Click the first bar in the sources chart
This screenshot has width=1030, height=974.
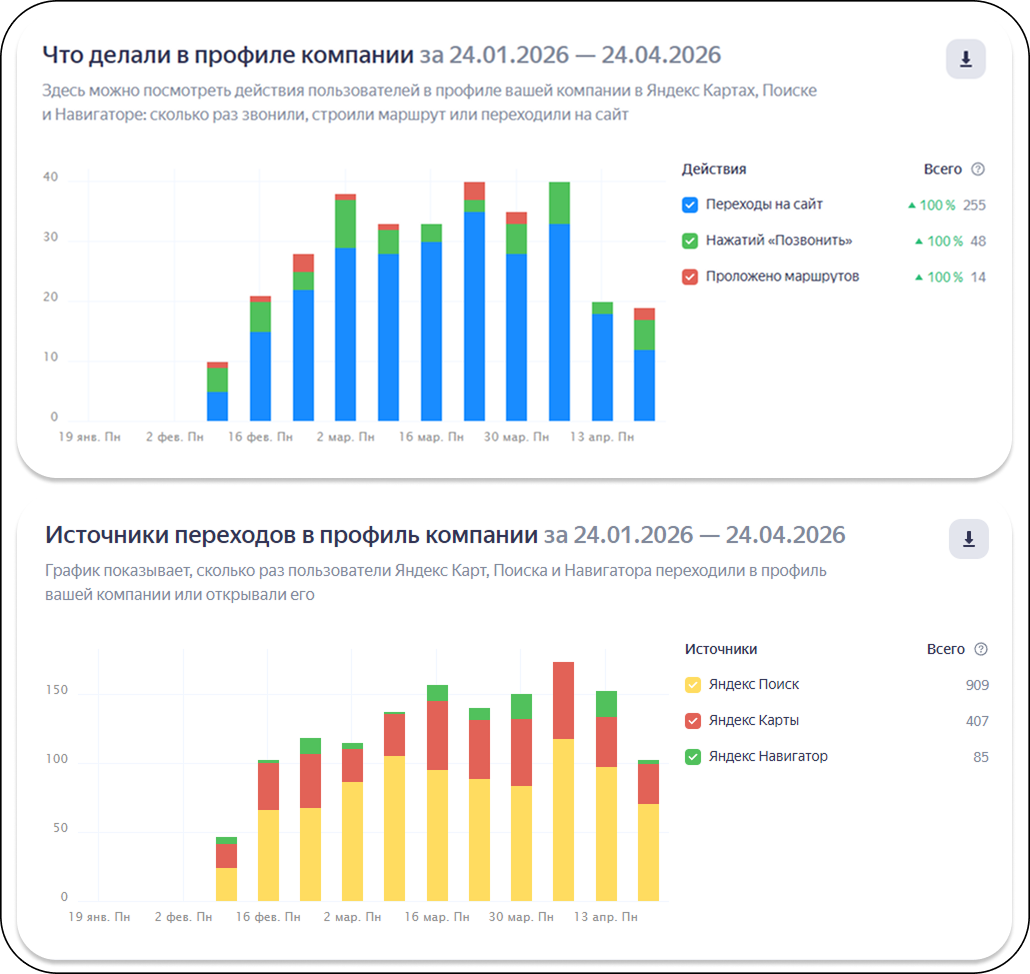coord(226,869)
